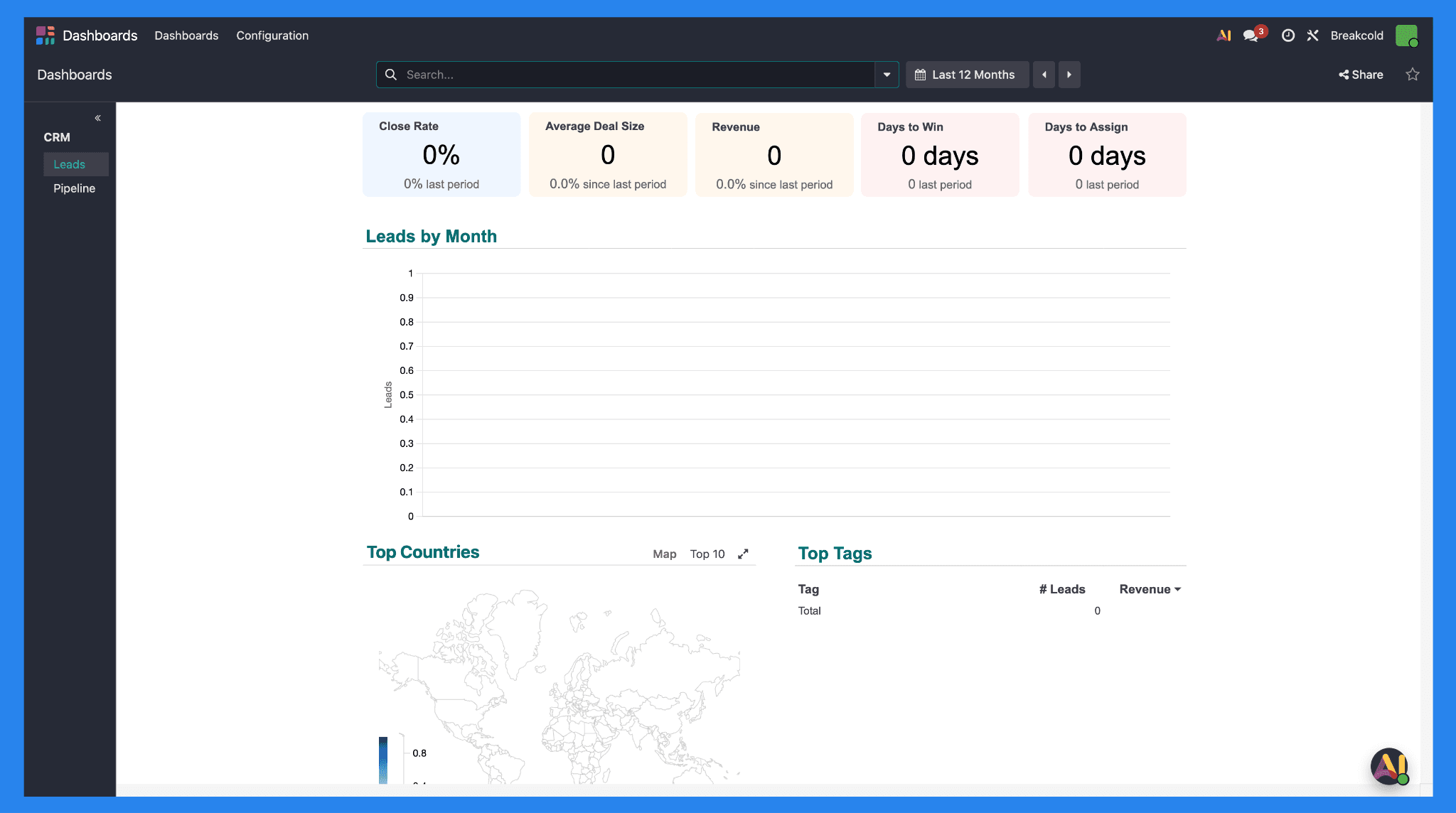Viewport: 1456px width, 813px height.
Task: Open chat notifications with the speech bubble icon
Action: [x=1251, y=35]
